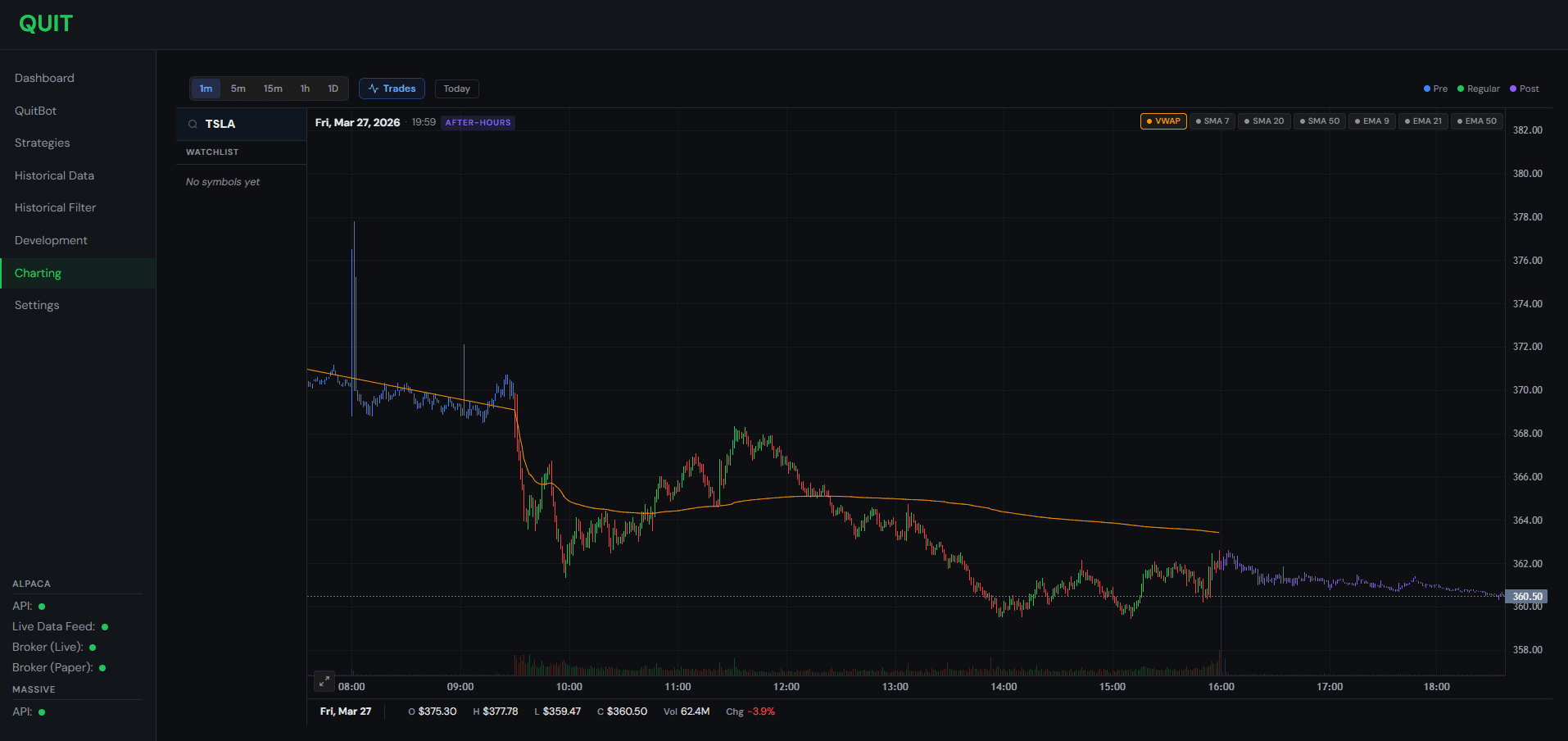1568x741 pixels.
Task: Click the Broker (Paper) status indicator
Action: point(102,667)
